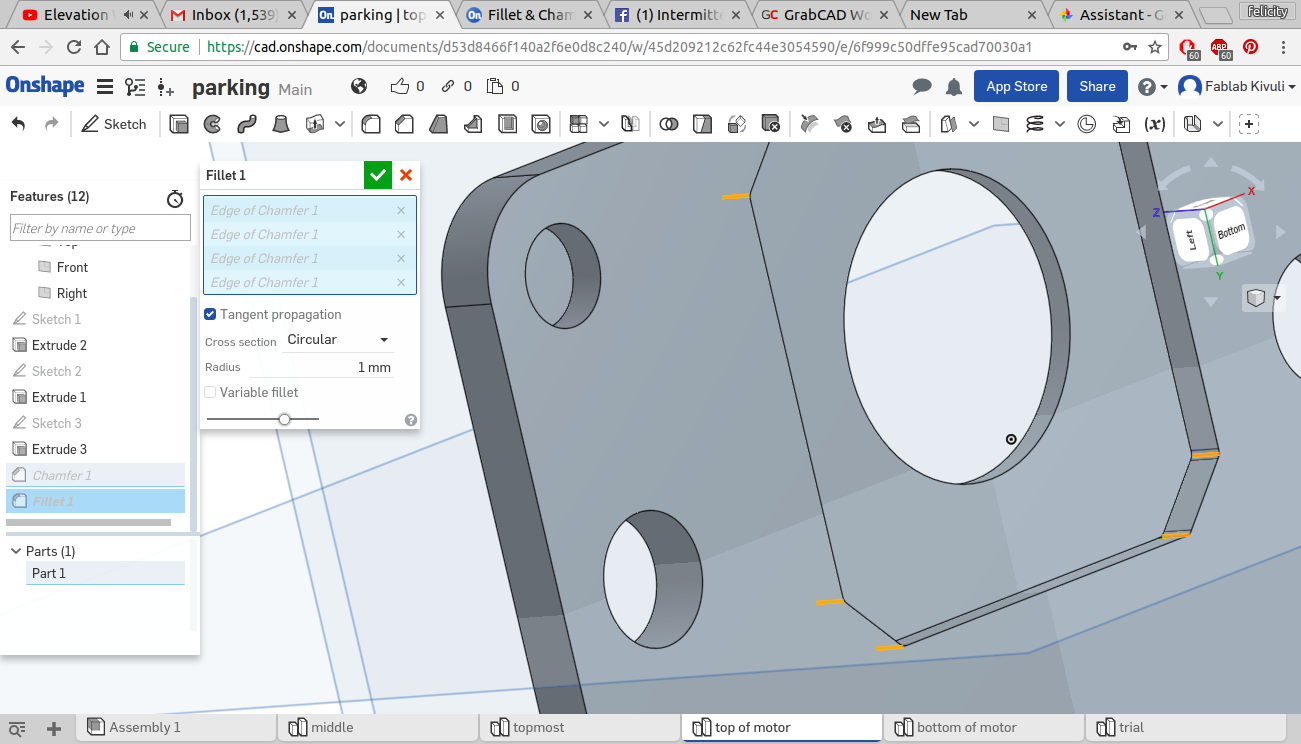Accept Fillet 1 with green checkmark
The width and height of the screenshot is (1301, 744).
(377, 175)
